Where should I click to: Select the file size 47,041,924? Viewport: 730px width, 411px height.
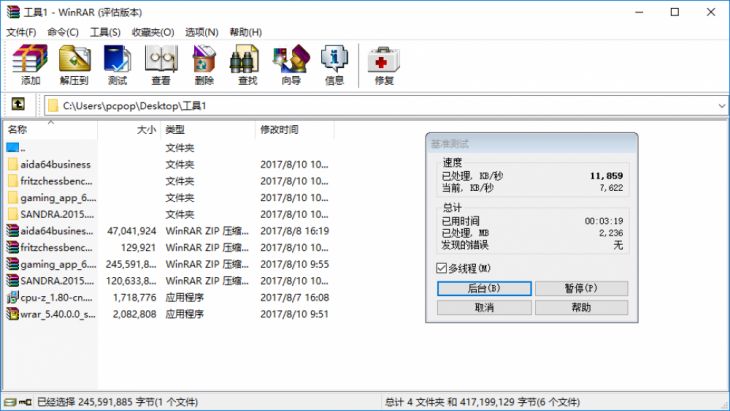[132, 231]
